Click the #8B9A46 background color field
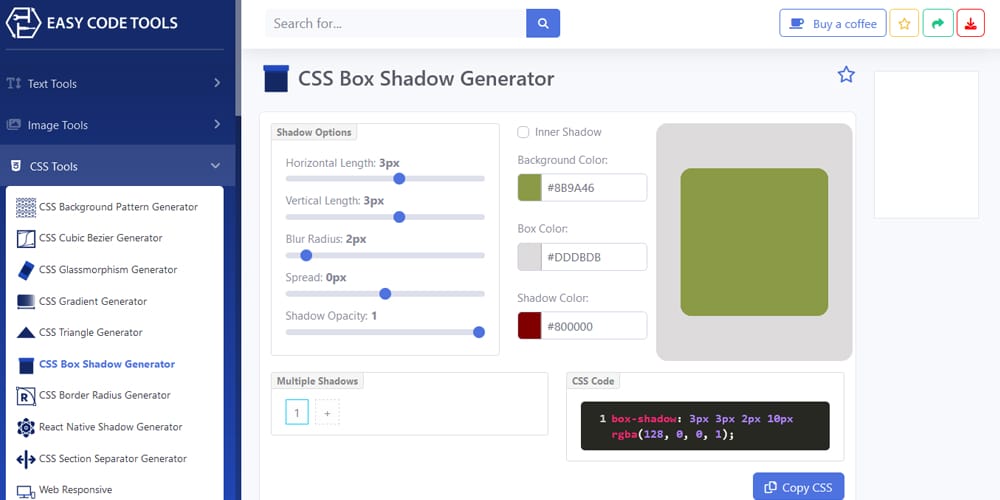This screenshot has height=500, width=1000. point(594,188)
